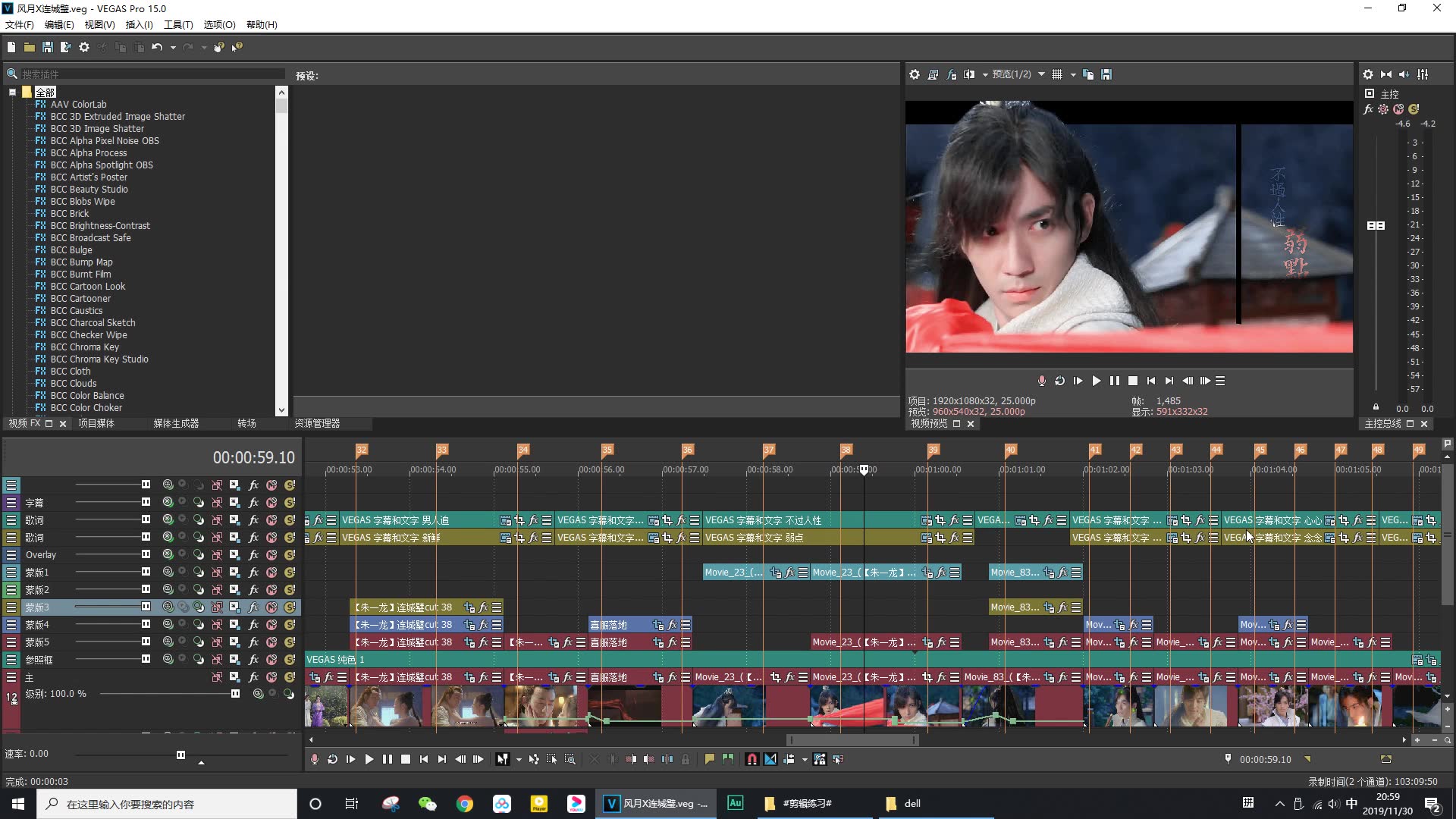Screen dimensions: 1456x819
Task: Open the 编辑(E) menu
Action: 59,25
